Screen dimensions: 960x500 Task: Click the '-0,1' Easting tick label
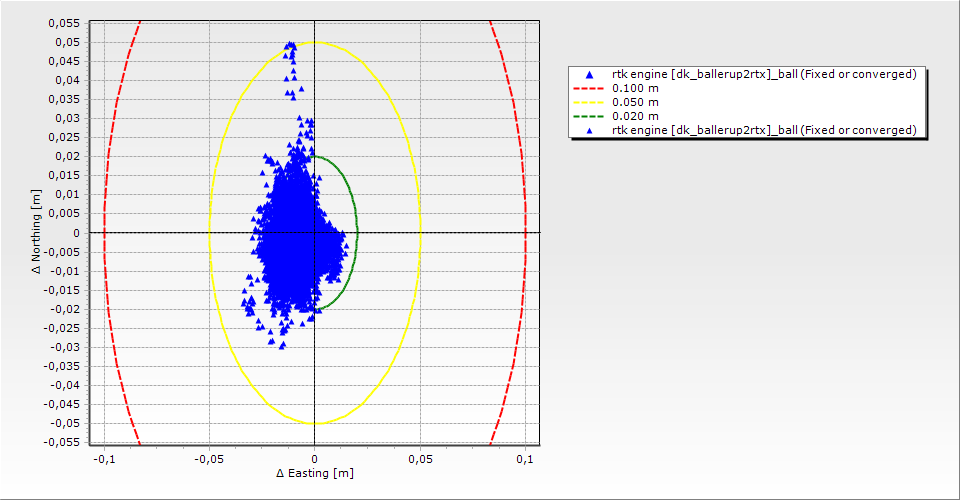[x=104, y=459]
